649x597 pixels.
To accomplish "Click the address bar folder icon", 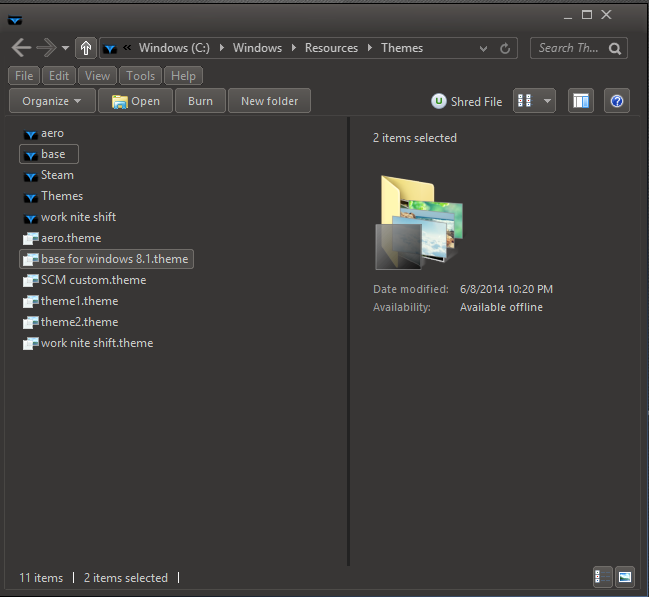I will point(110,49).
